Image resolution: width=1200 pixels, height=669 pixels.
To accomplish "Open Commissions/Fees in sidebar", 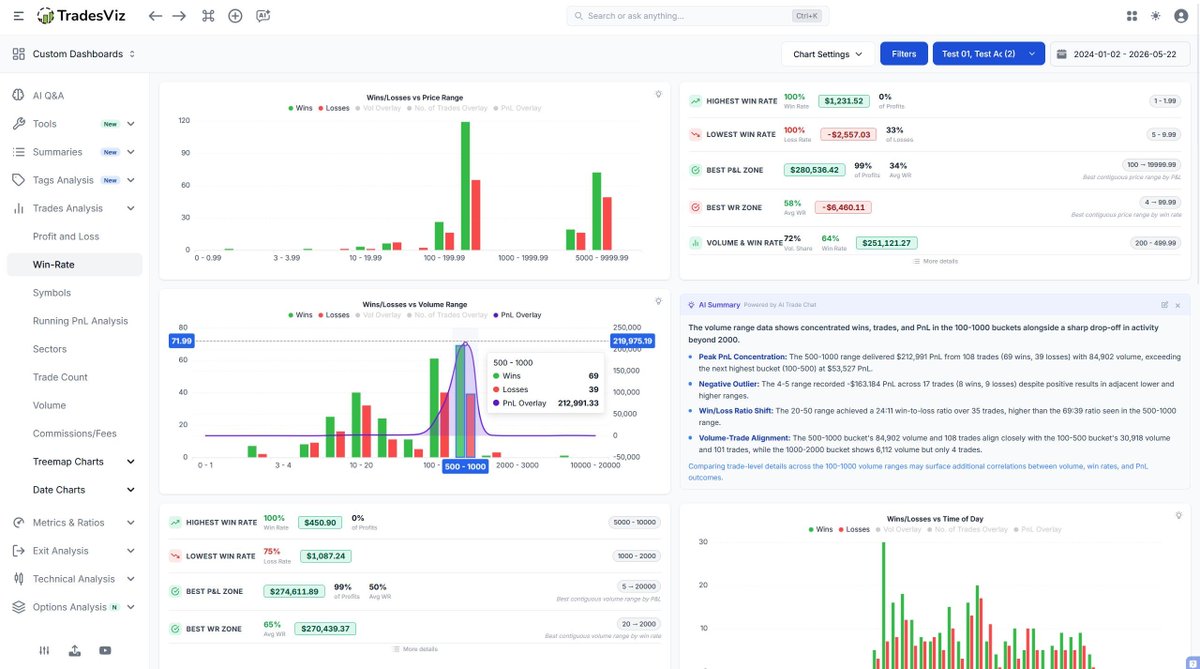I will point(75,433).
